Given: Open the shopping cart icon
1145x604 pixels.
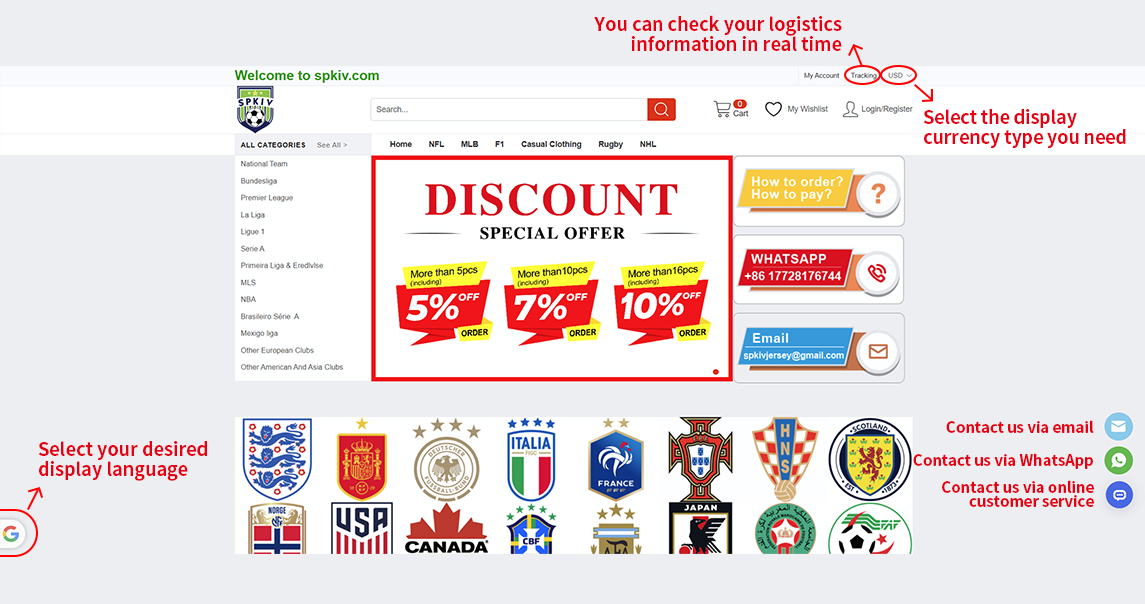Looking at the screenshot, I should coord(721,109).
